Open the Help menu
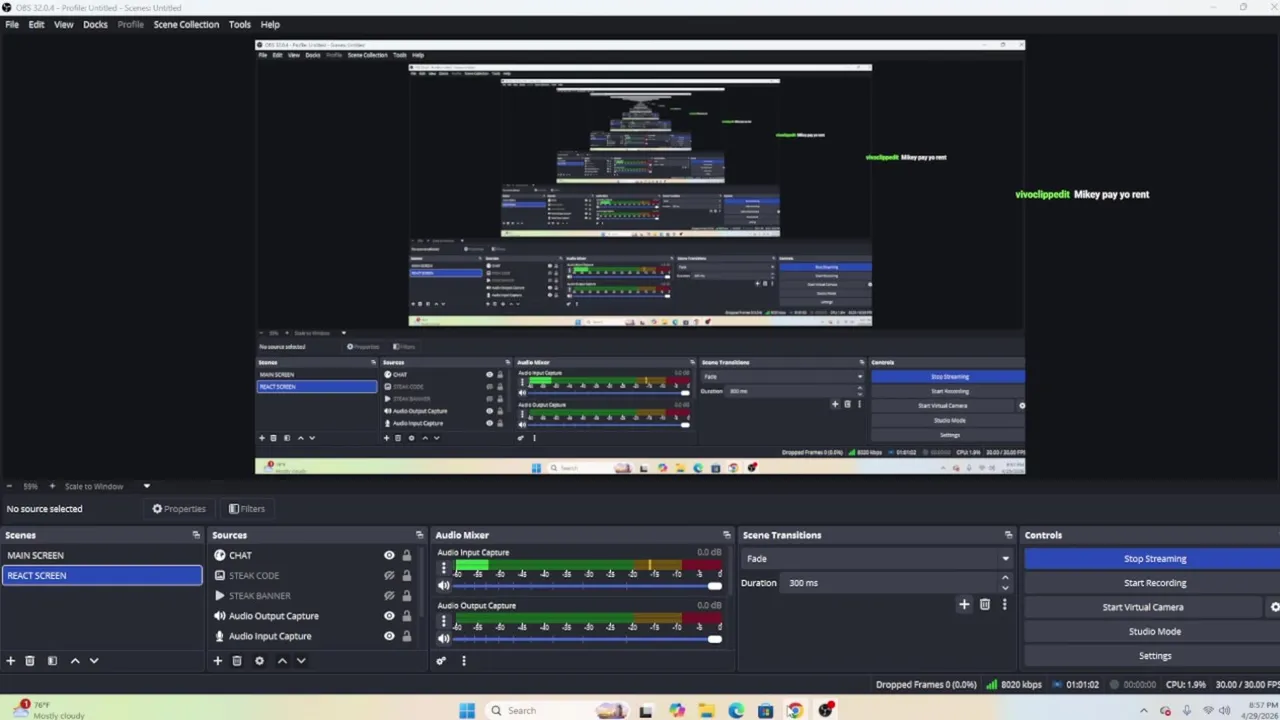Screen dimensions: 1280x720 point(270,24)
